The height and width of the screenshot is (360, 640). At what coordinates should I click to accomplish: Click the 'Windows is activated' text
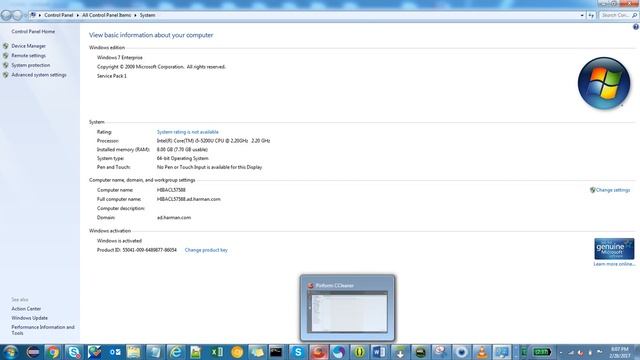[119, 241]
